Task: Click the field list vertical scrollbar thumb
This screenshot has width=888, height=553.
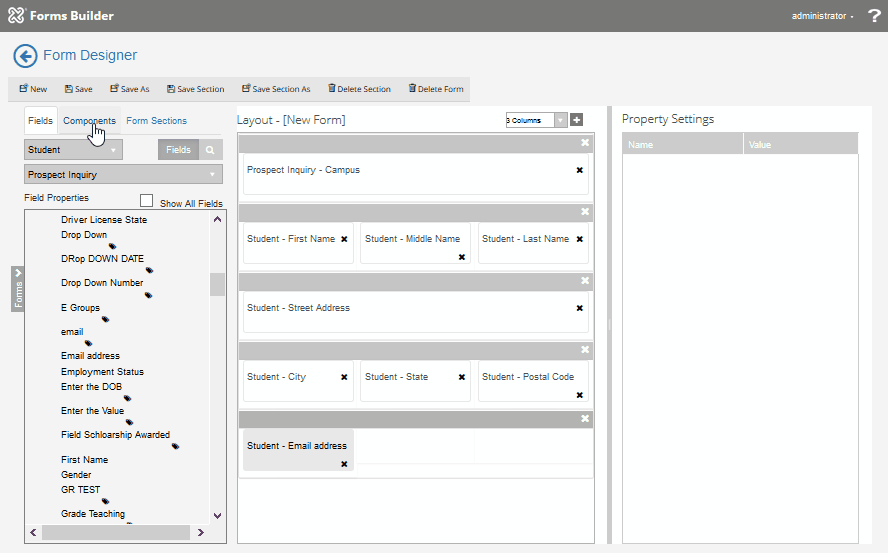Action: 217,284
